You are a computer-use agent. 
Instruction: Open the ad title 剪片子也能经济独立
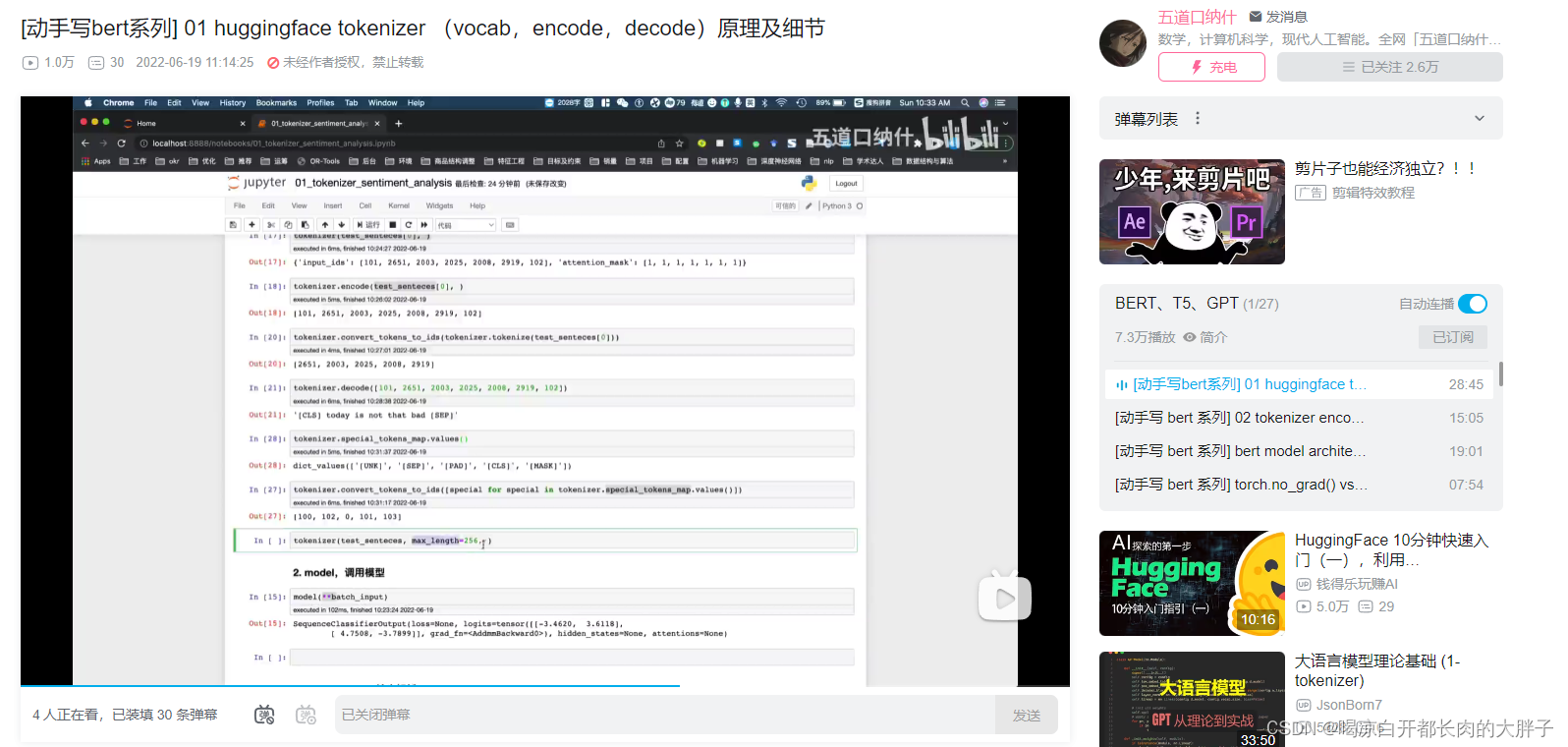pos(1385,168)
